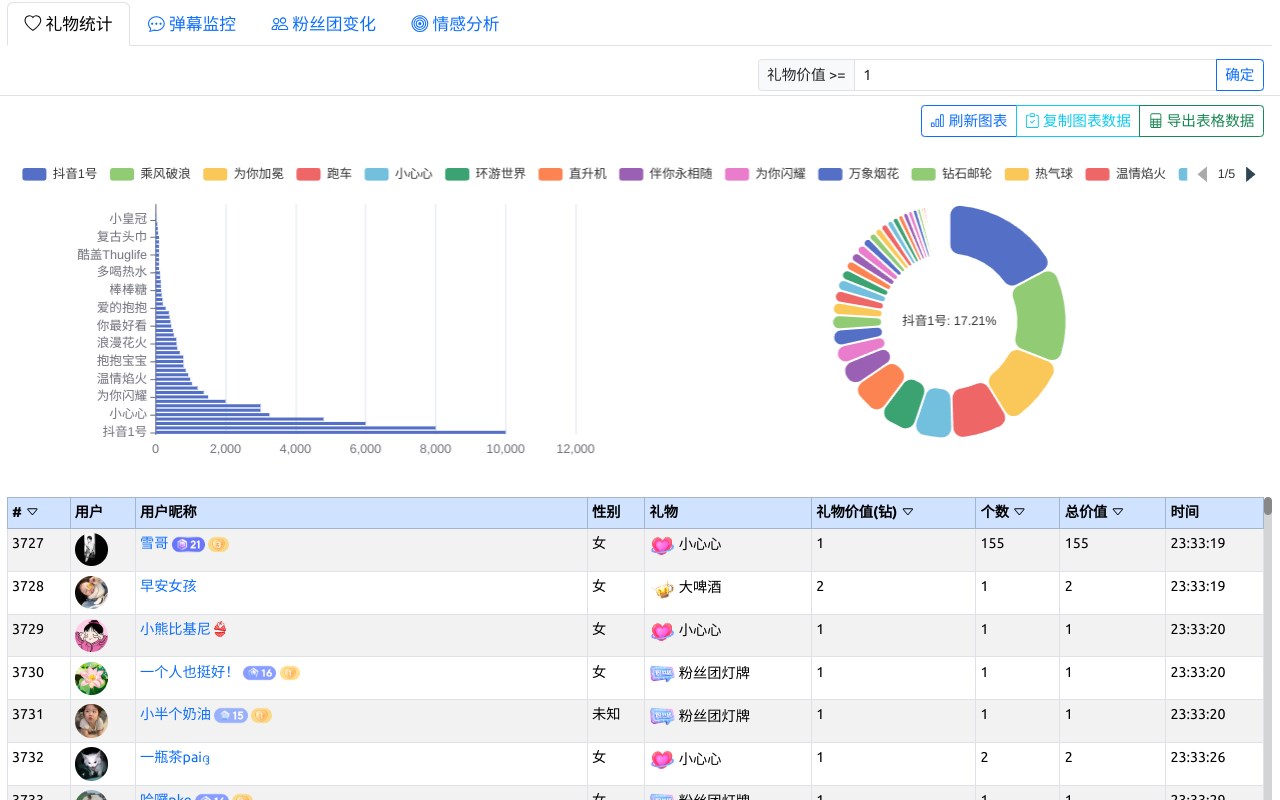The image size is (1280, 800).
Task: Hide the 为你加冕 legend series
Action: click(x=244, y=174)
